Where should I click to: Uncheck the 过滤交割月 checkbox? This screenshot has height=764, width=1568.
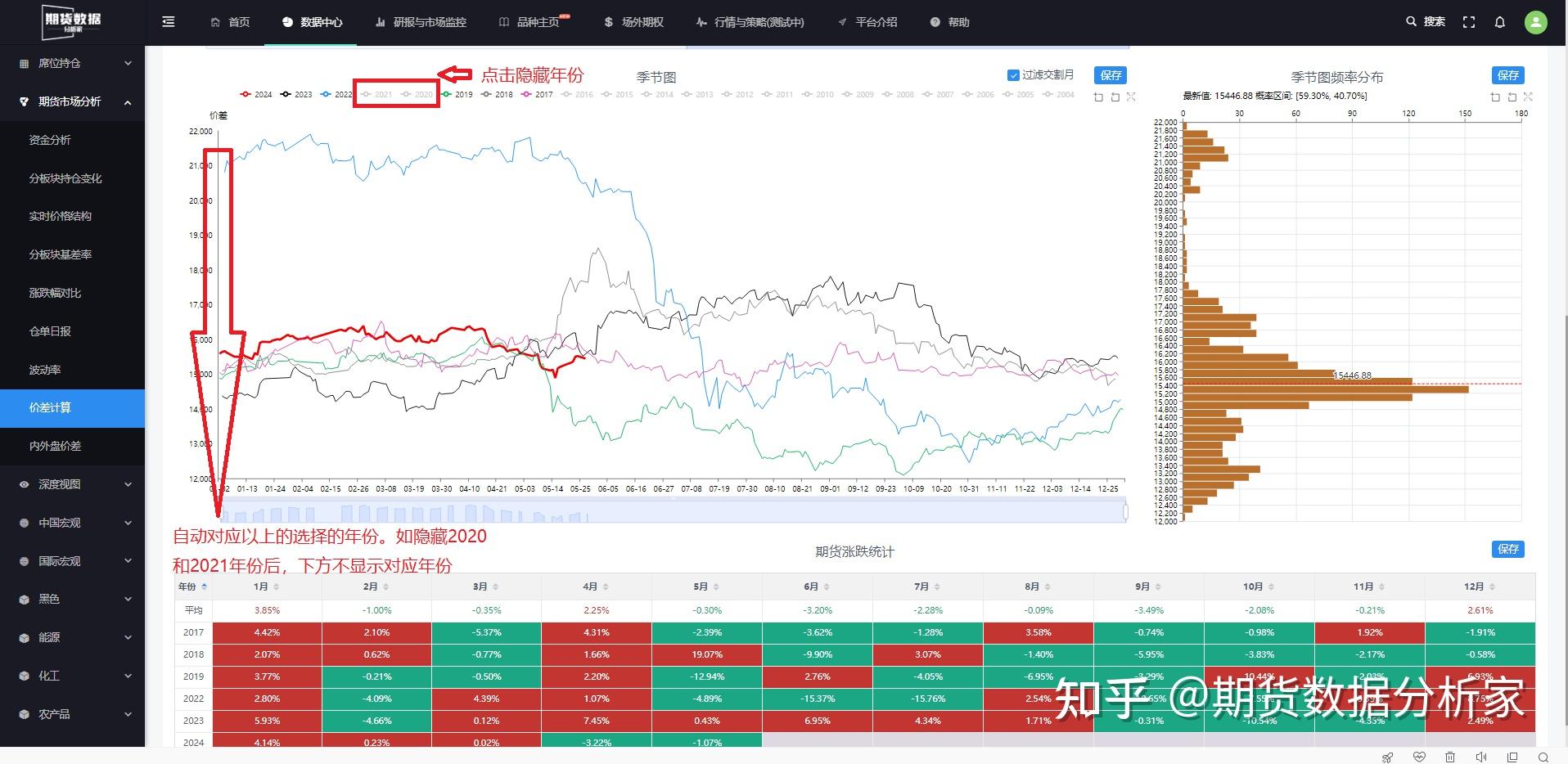[x=1013, y=75]
